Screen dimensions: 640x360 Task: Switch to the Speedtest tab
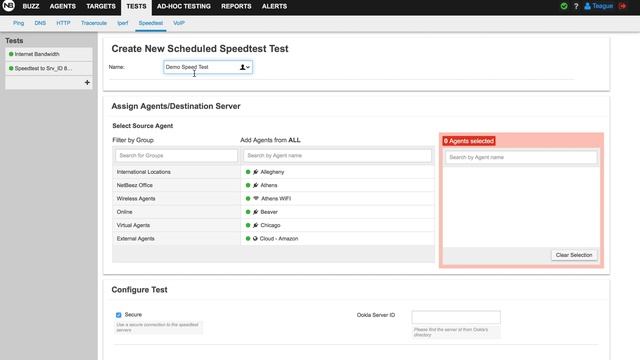click(x=151, y=23)
